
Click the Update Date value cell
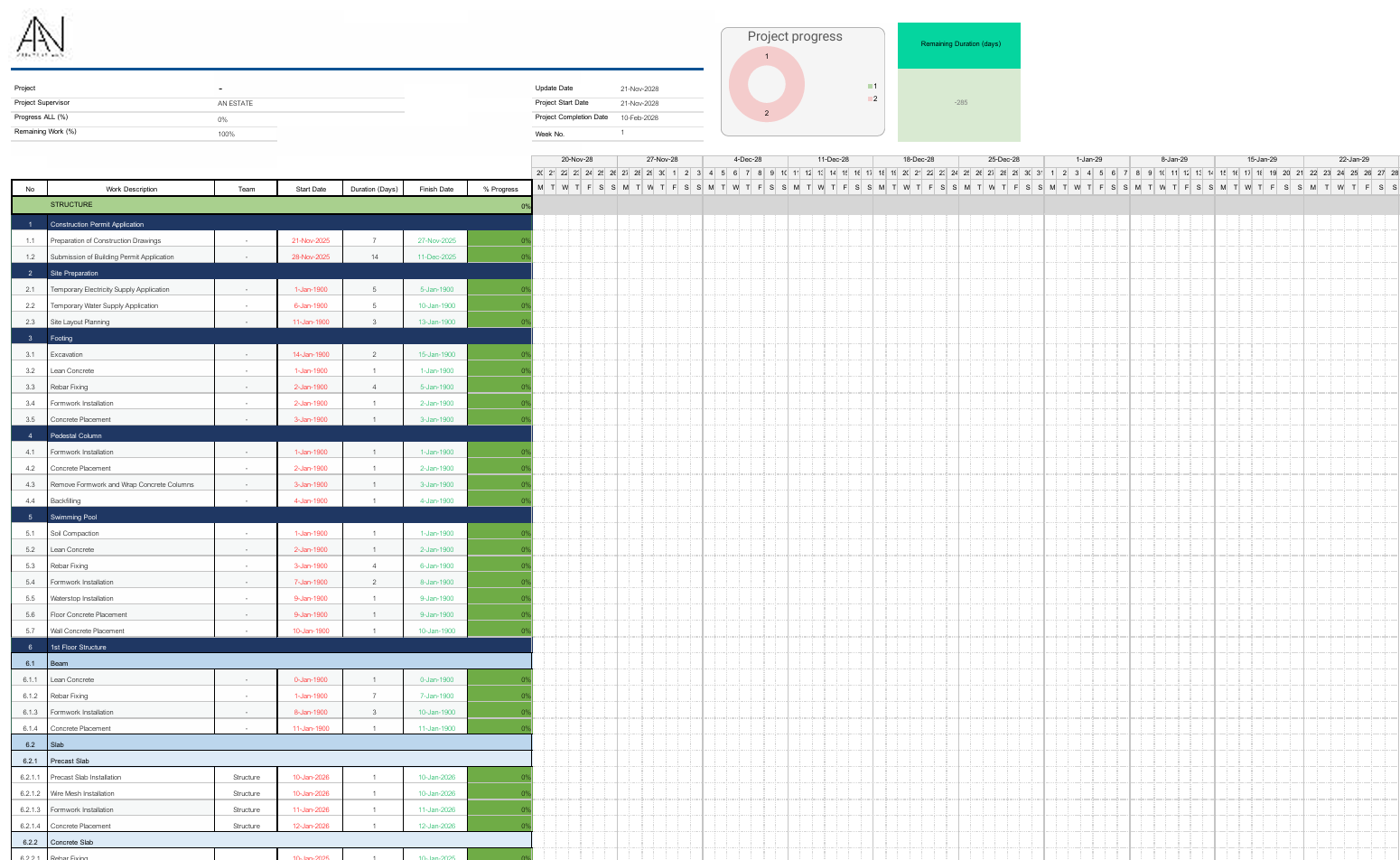pos(639,89)
